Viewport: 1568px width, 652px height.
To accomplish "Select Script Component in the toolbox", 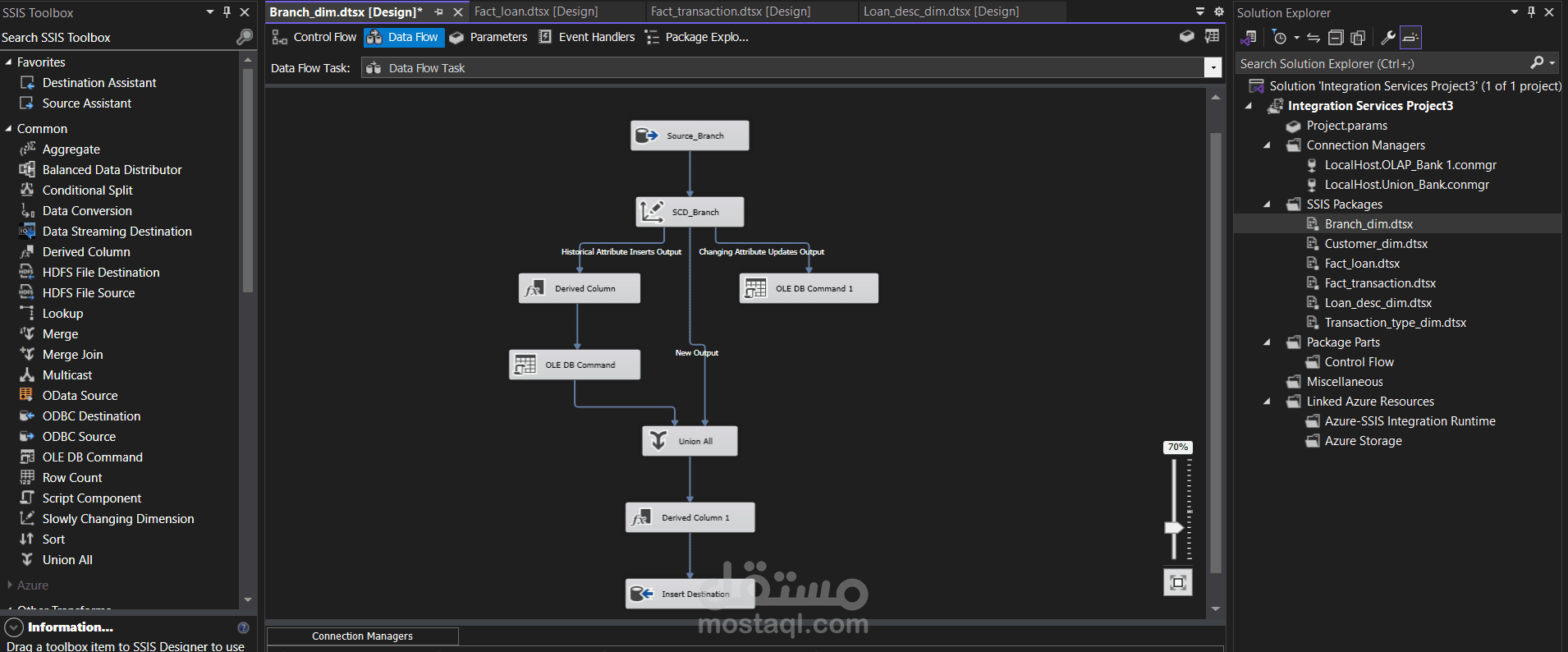I will click(x=92, y=498).
